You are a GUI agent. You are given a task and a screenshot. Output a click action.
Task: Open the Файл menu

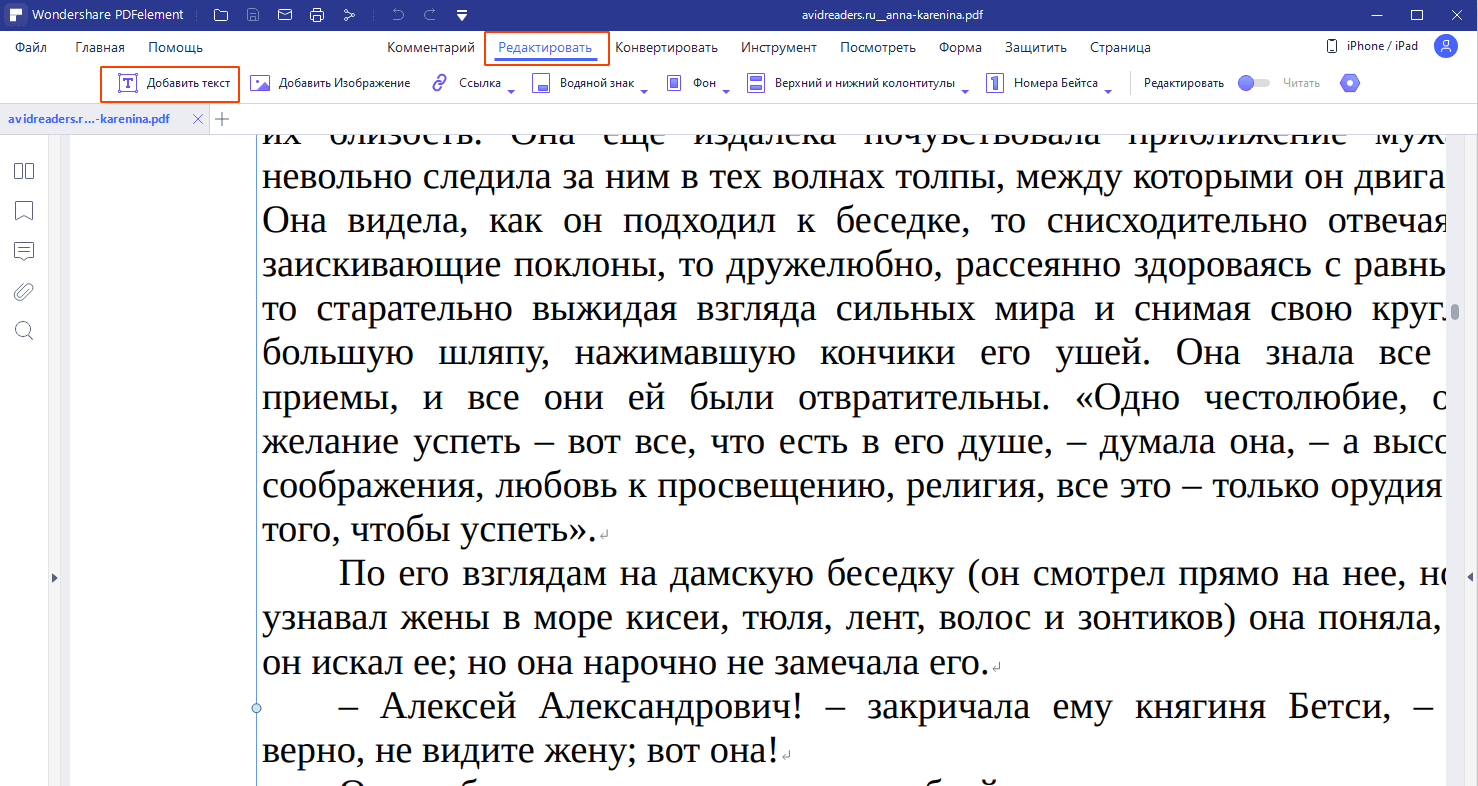31,47
